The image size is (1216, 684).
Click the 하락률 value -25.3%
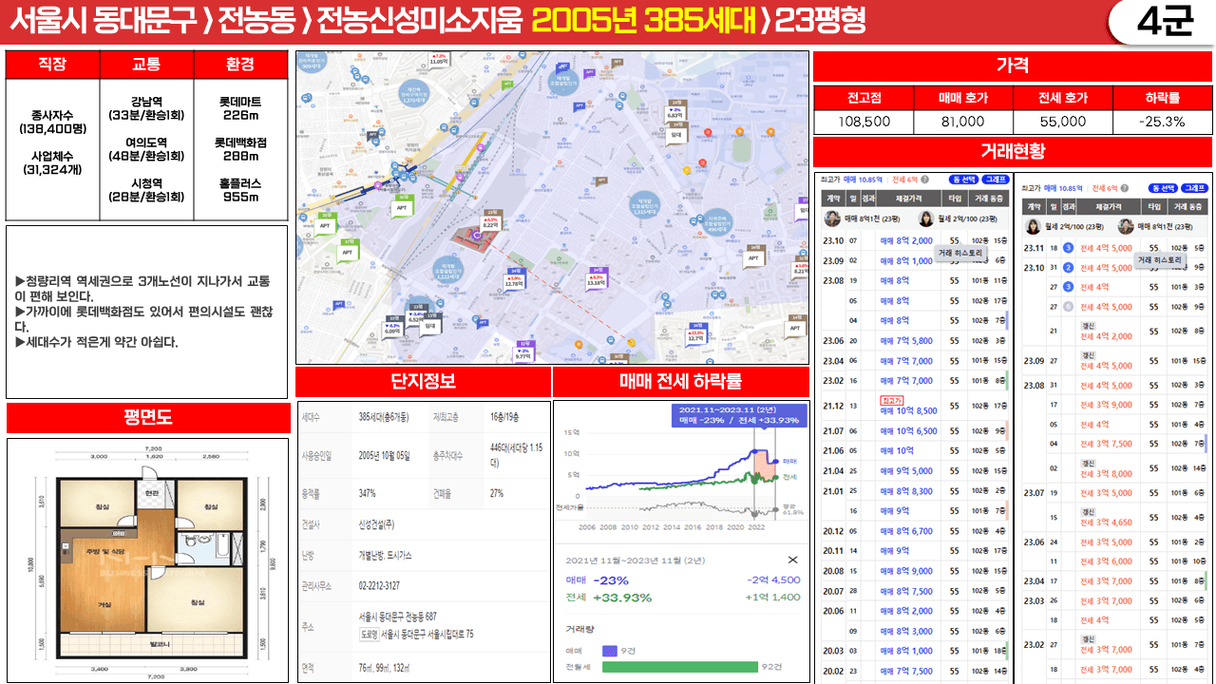[1162, 122]
